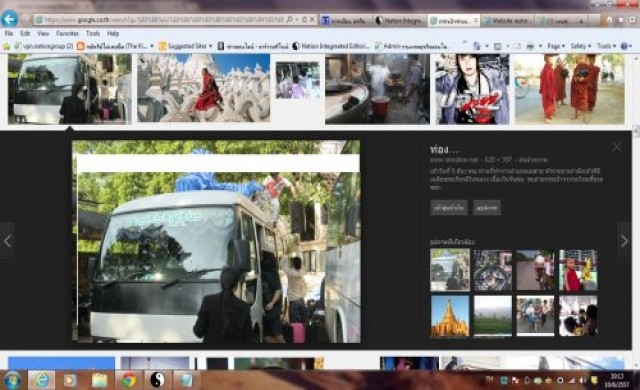Click the printer icon in the command bar

pyautogui.click(x=530, y=46)
